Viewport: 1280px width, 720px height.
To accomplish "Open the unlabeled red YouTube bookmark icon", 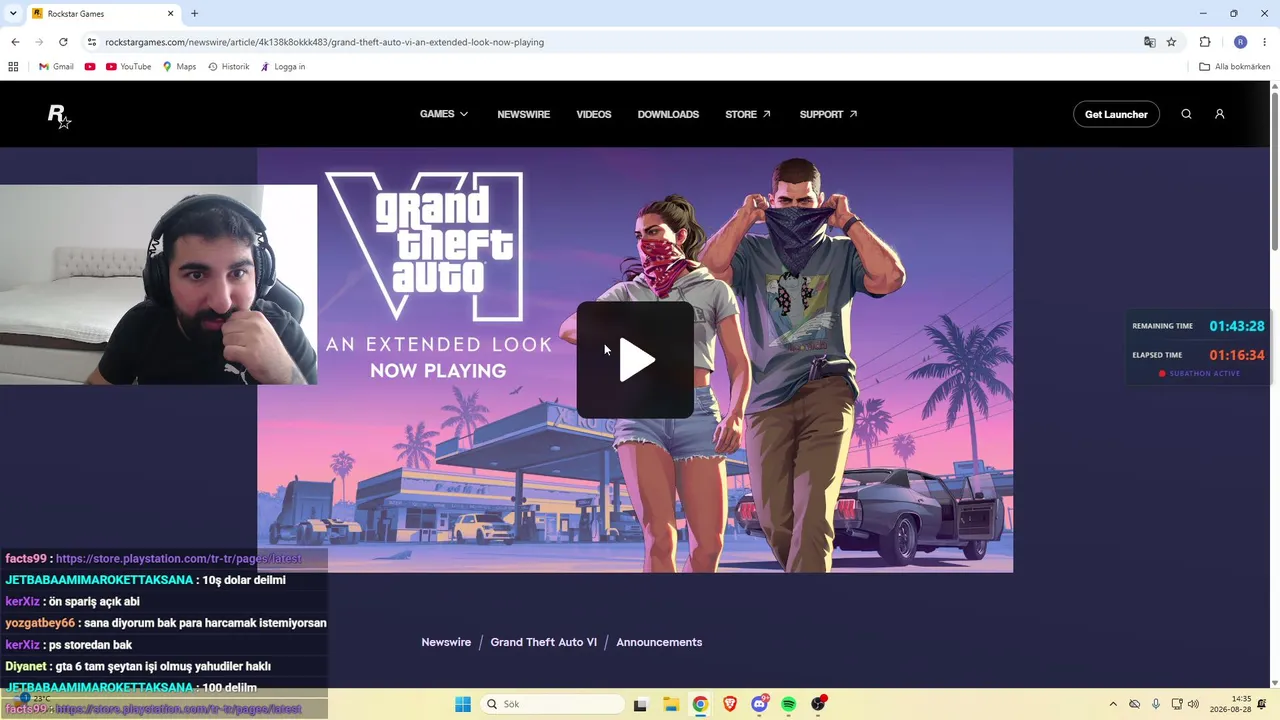I will click(x=90, y=67).
